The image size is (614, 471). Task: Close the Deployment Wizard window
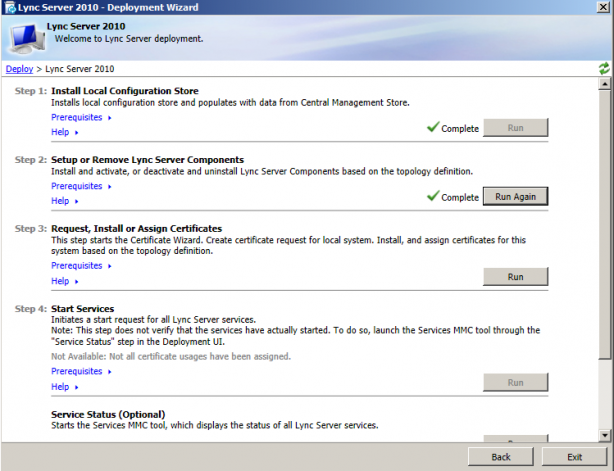click(603, 7)
